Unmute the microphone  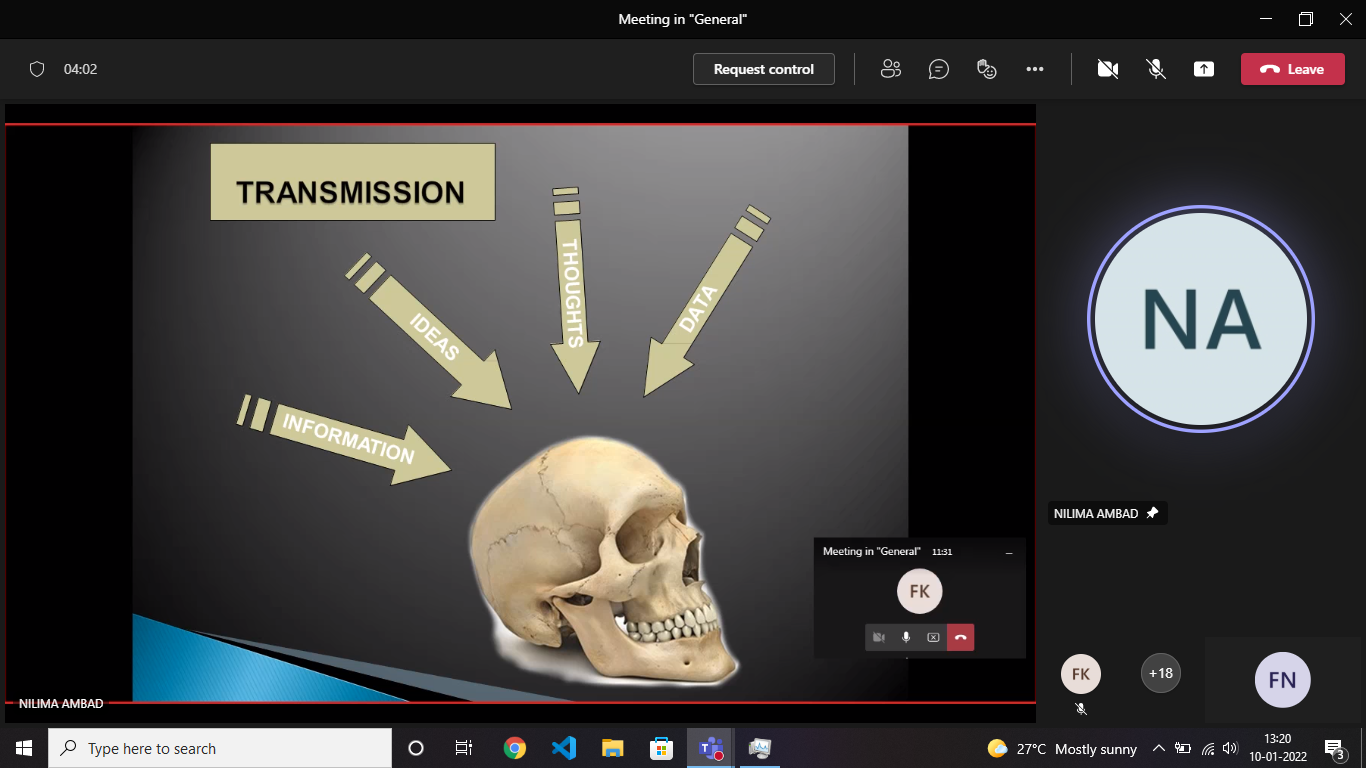(1156, 69)
